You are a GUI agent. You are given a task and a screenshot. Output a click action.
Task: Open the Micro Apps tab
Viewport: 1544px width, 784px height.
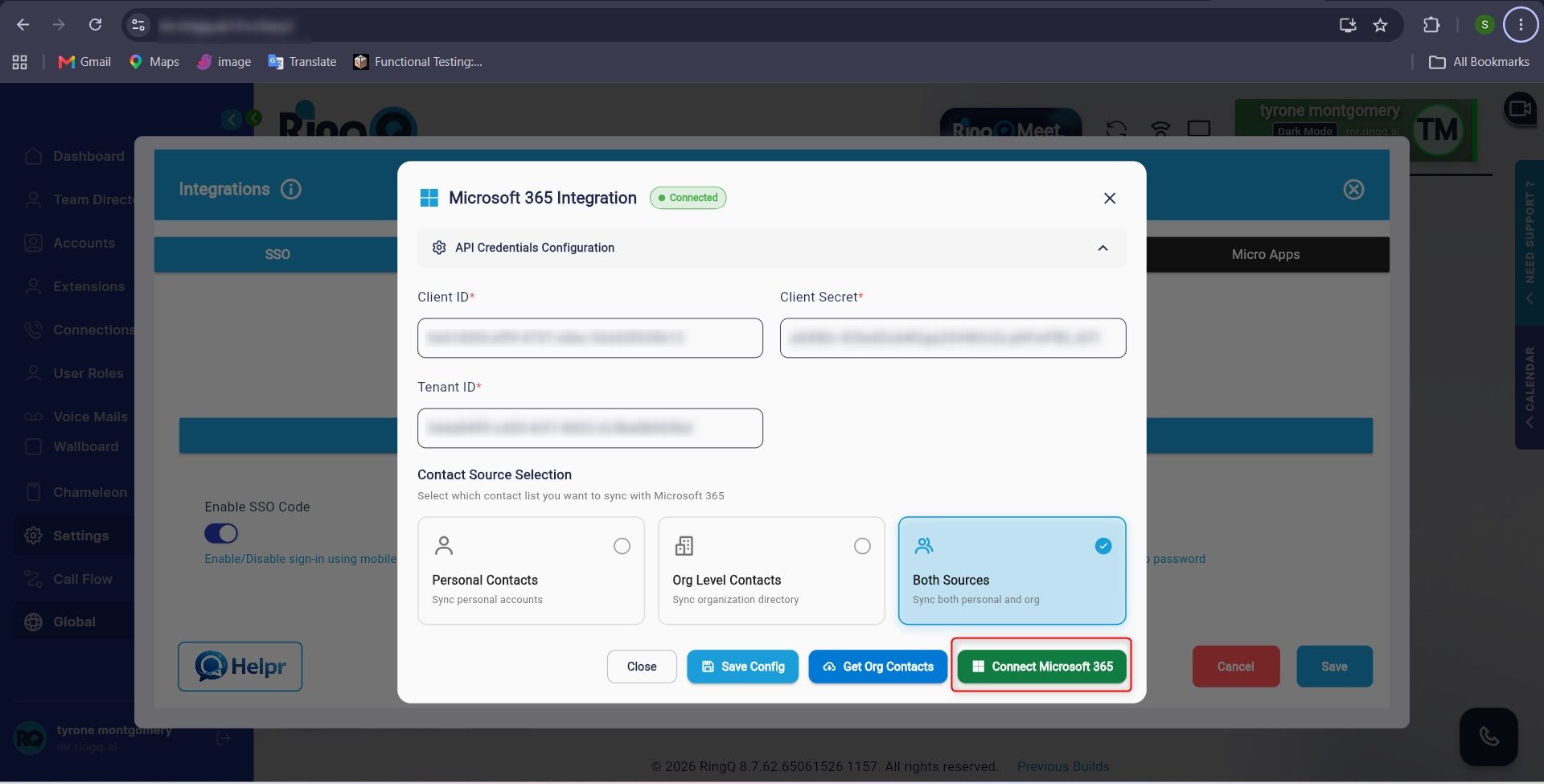point(1266,254)
